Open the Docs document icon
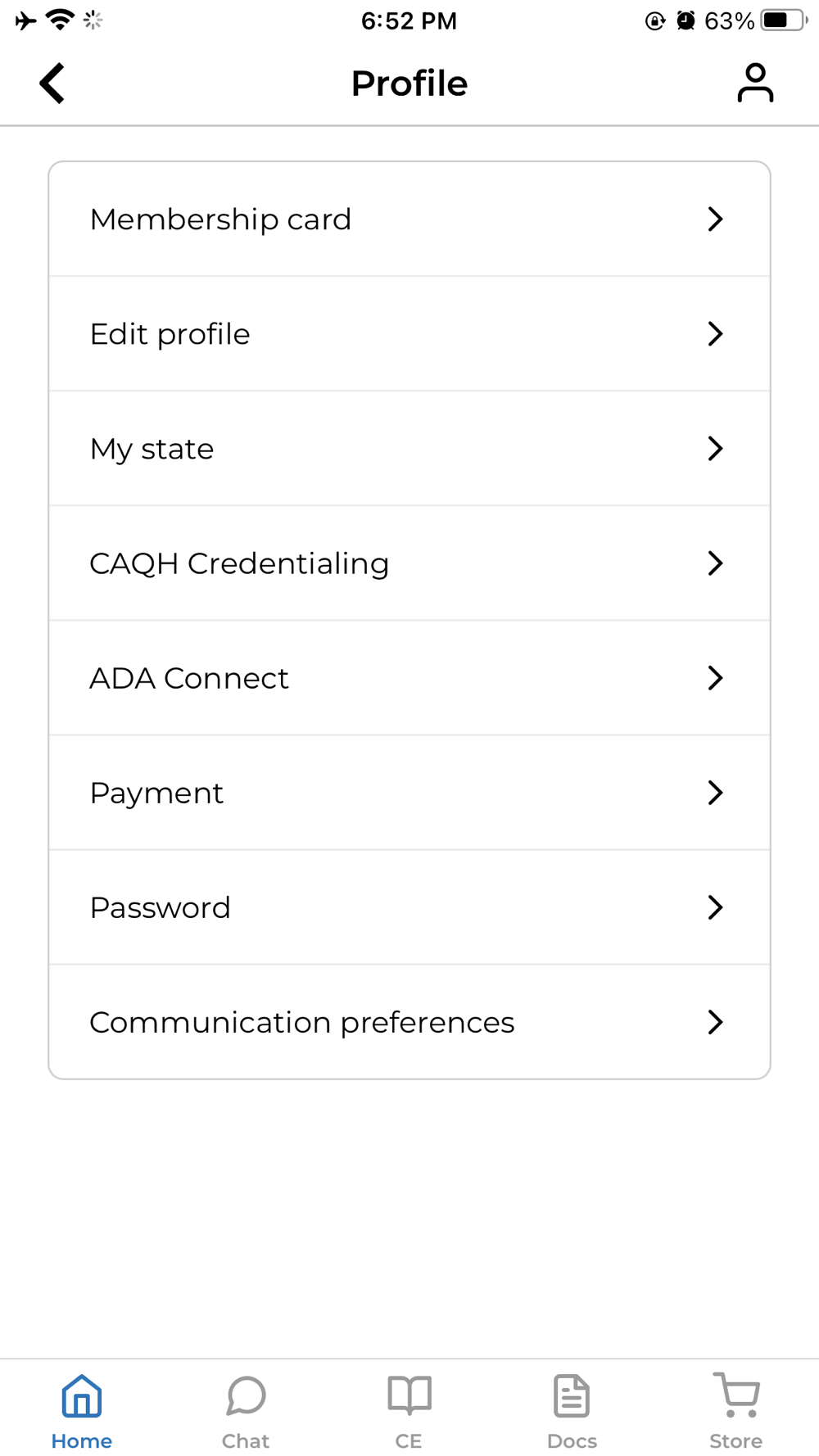This screenshot has width=819, height=1456. click(x=572, y=1396)
